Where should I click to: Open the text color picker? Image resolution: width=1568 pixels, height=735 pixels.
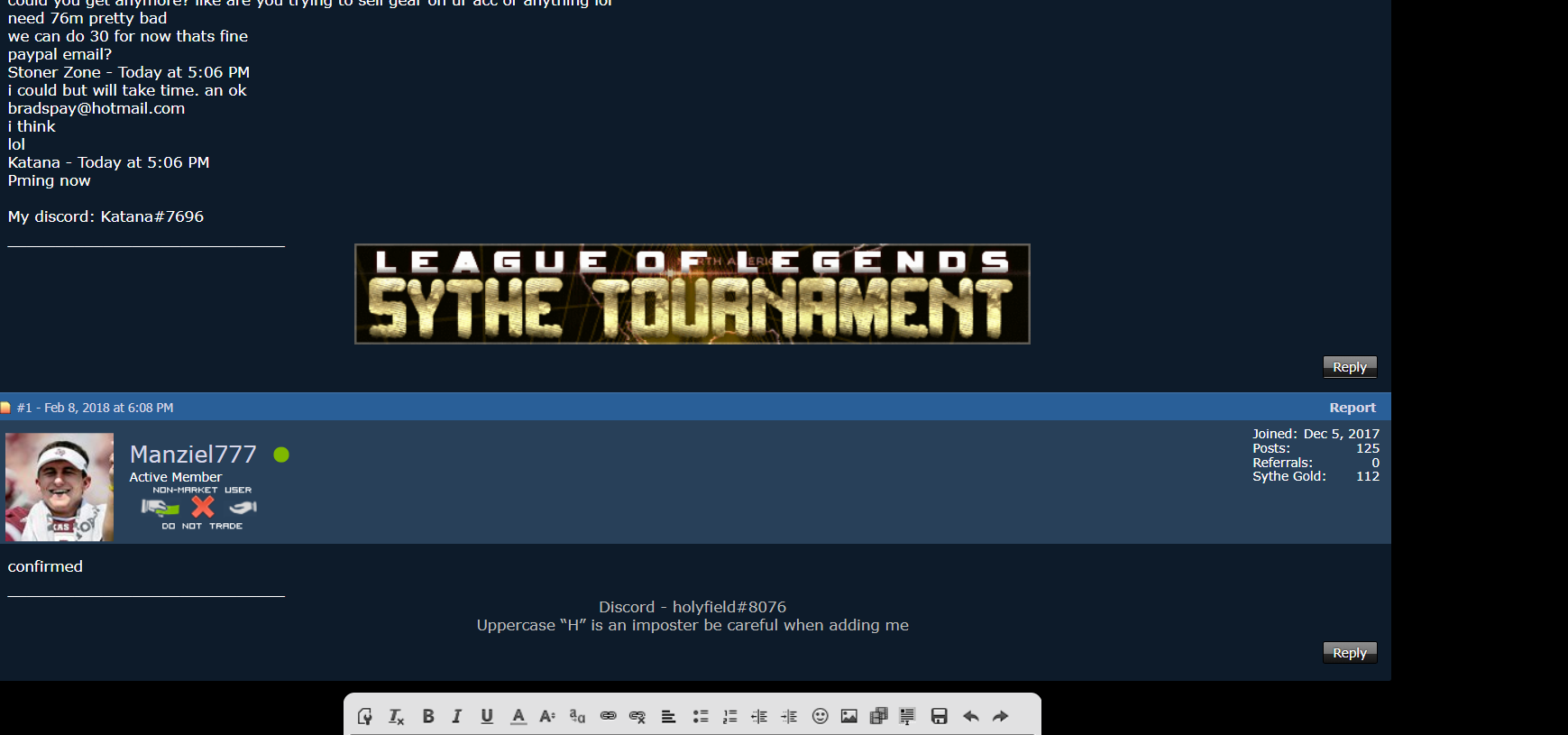518,716
